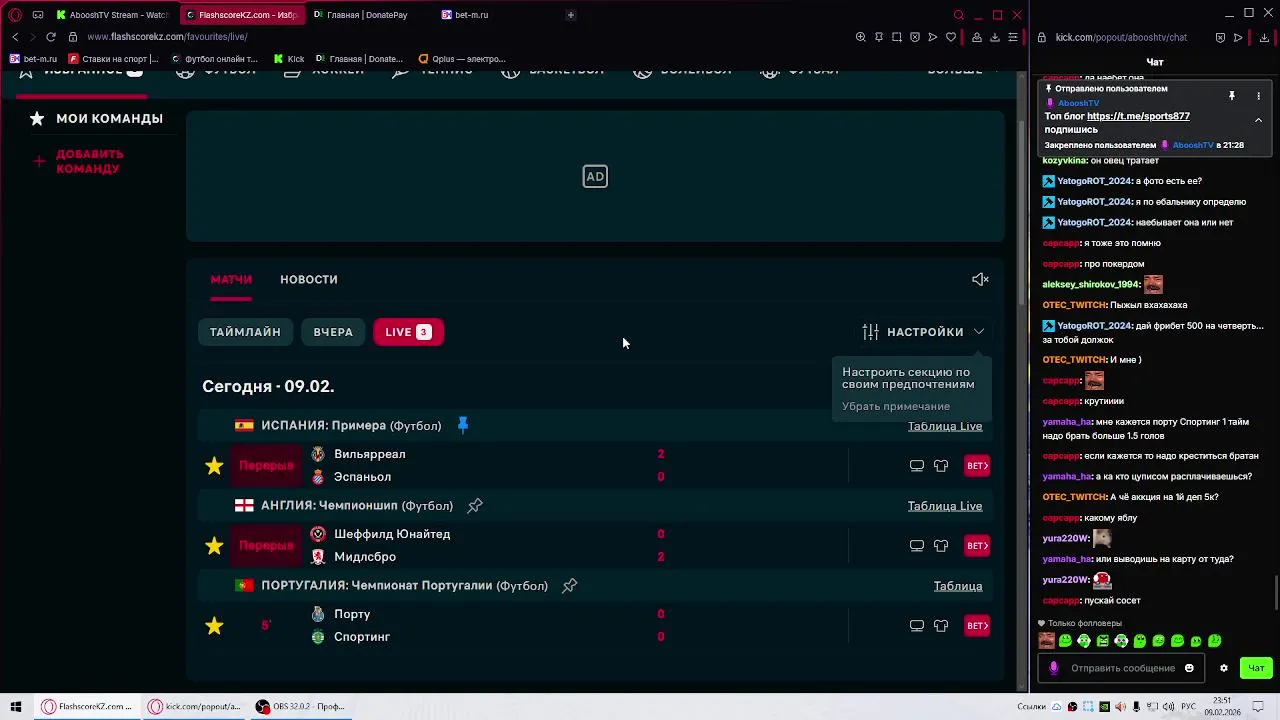Open the jersey lineup icon for Villarreal–Espanyol

coord(941,466)
